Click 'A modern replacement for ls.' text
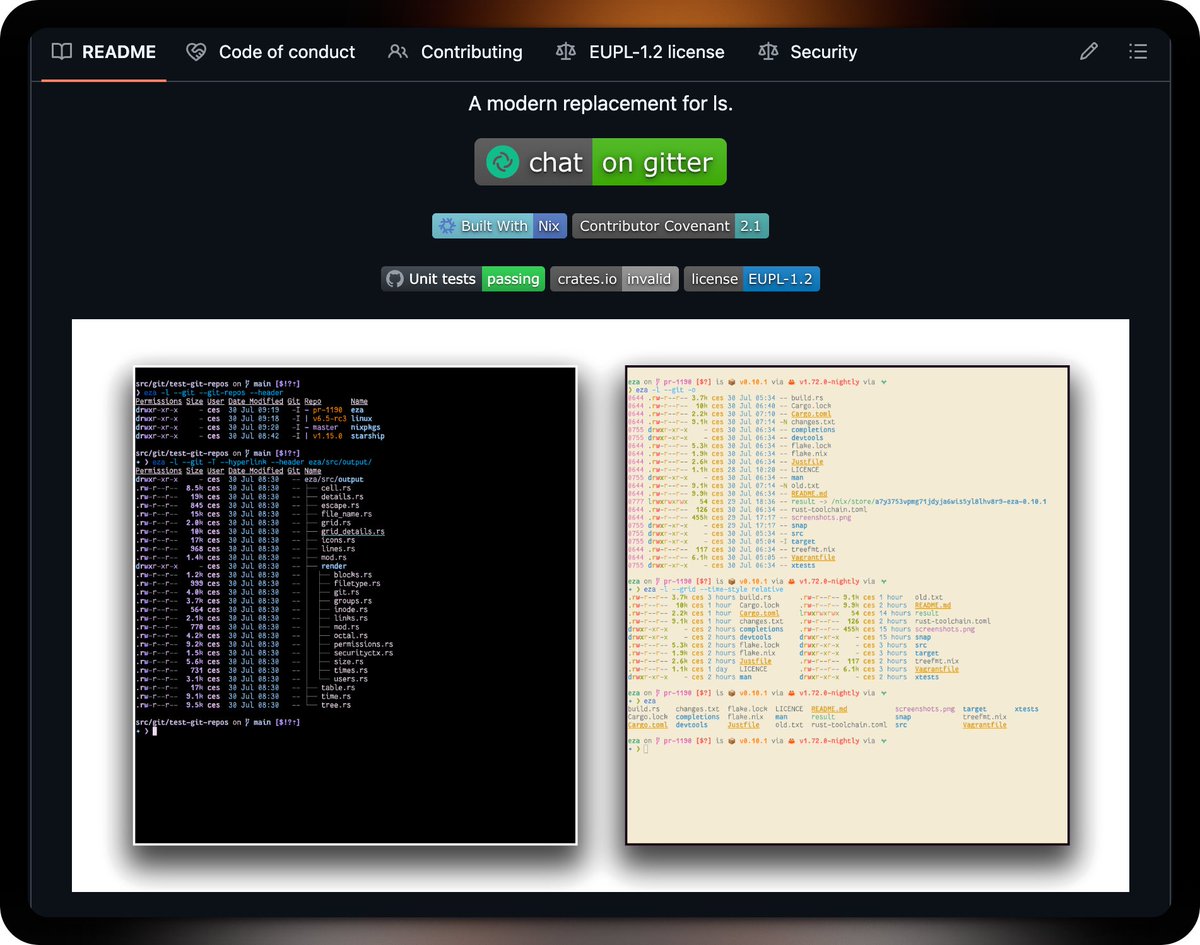 point(600,103)
